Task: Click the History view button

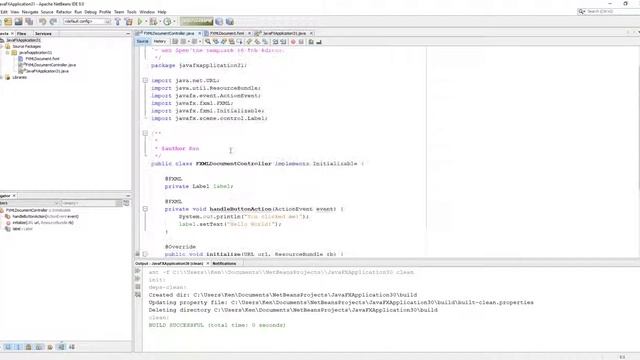Action: (x=160, y=42)
